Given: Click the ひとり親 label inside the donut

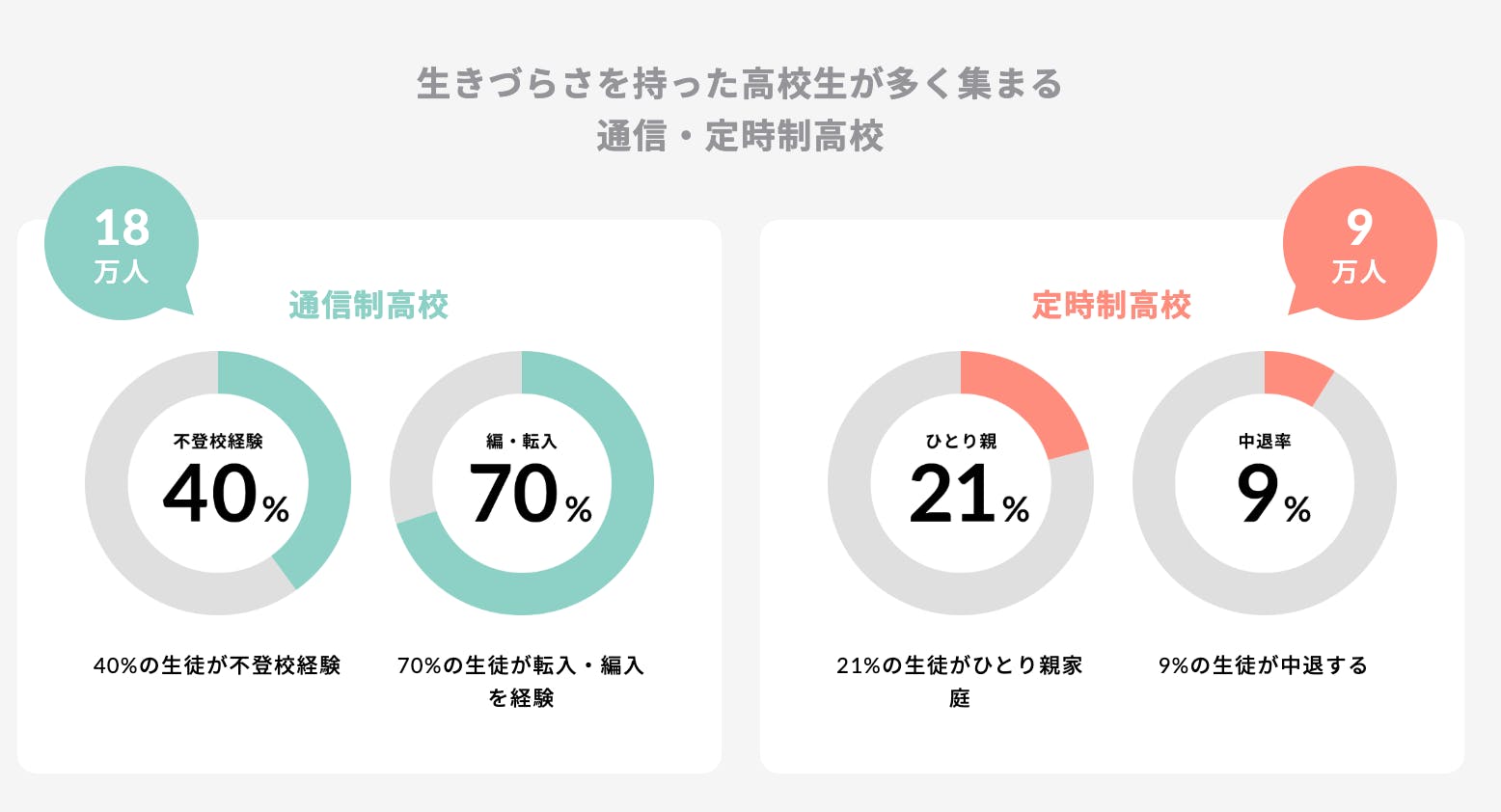Looking at the screenshot, I should [961, 441].
